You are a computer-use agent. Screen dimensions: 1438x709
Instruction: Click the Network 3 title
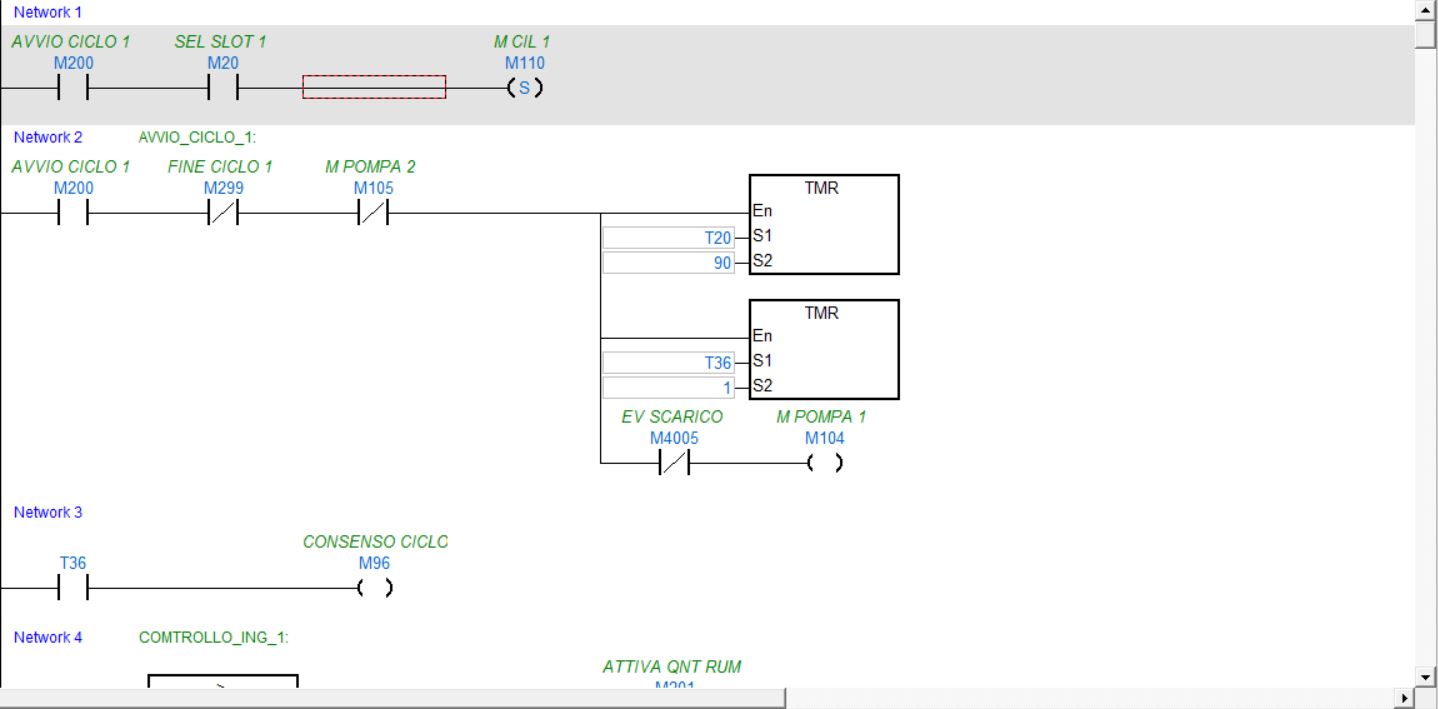pos(48,512)
